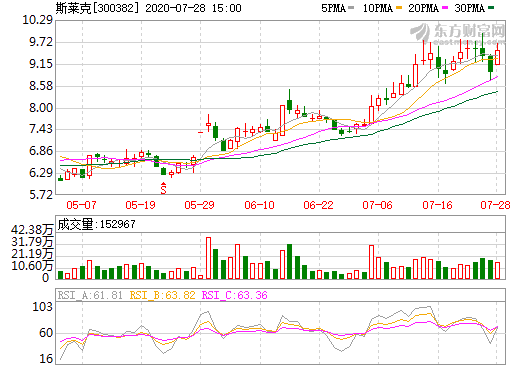Screen dimensions: 520x365
Task: Click date axis label 07-16
Action: click(x=437, y=205)
